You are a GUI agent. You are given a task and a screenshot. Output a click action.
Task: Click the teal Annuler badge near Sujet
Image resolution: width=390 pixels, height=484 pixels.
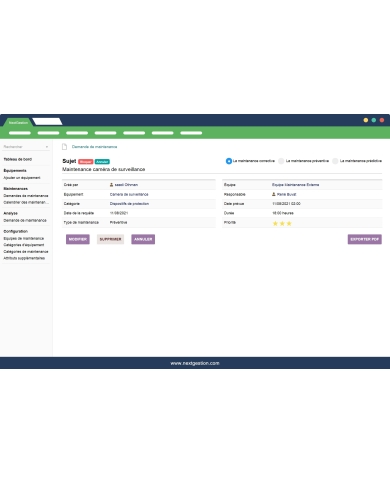(102, 162)
